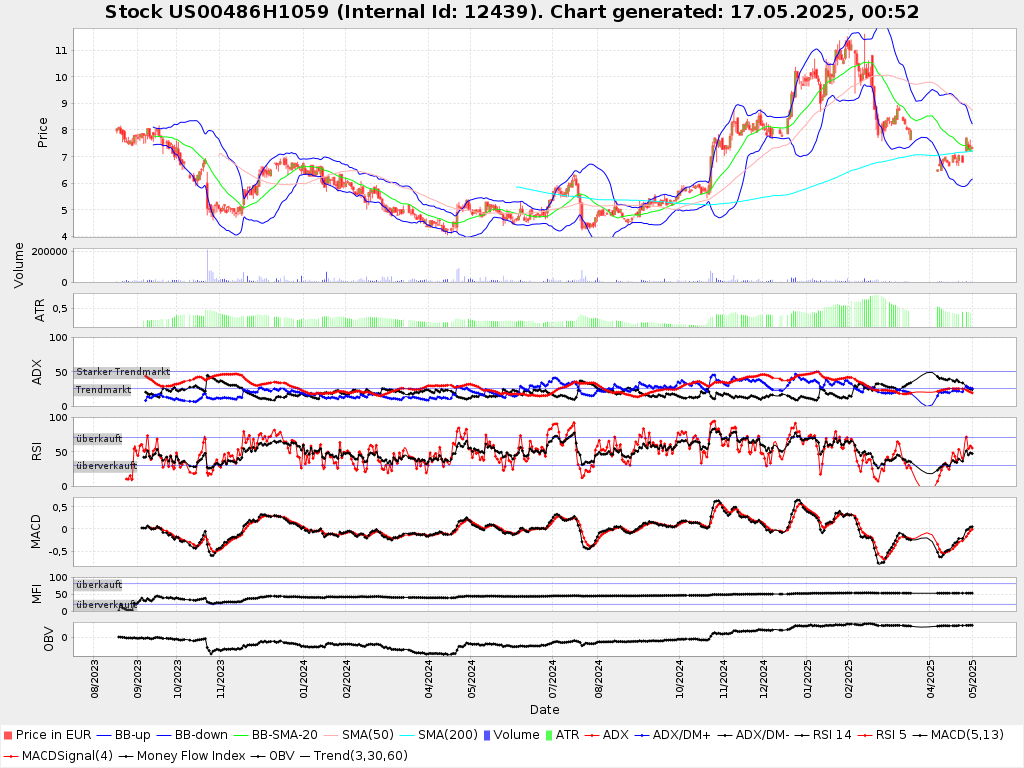Click the 02/2025 date tick label

[x=849, y=679]
